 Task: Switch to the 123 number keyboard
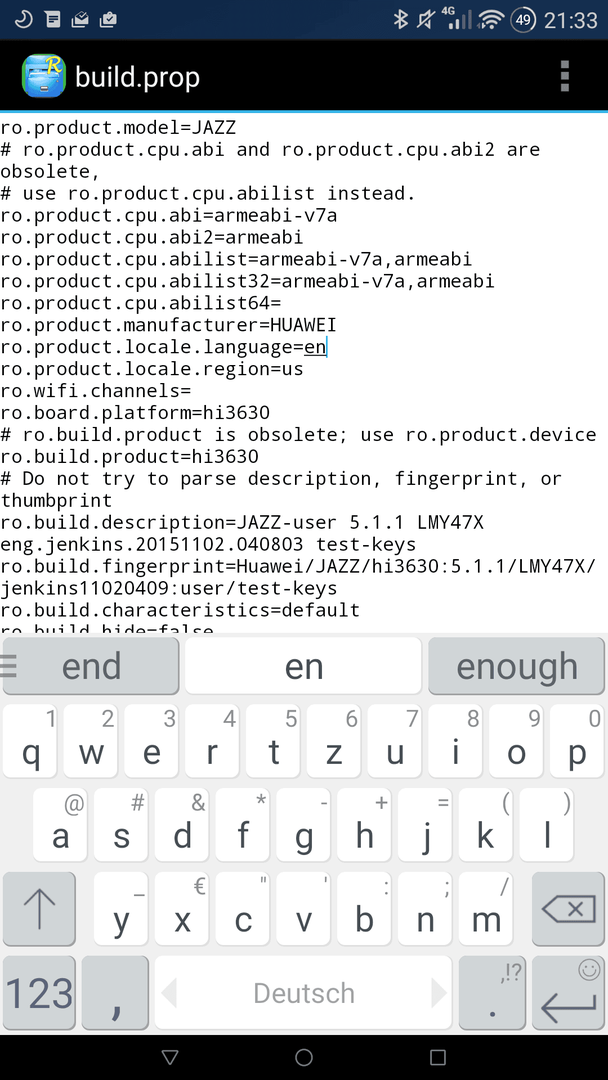click(x=39, y=993)
